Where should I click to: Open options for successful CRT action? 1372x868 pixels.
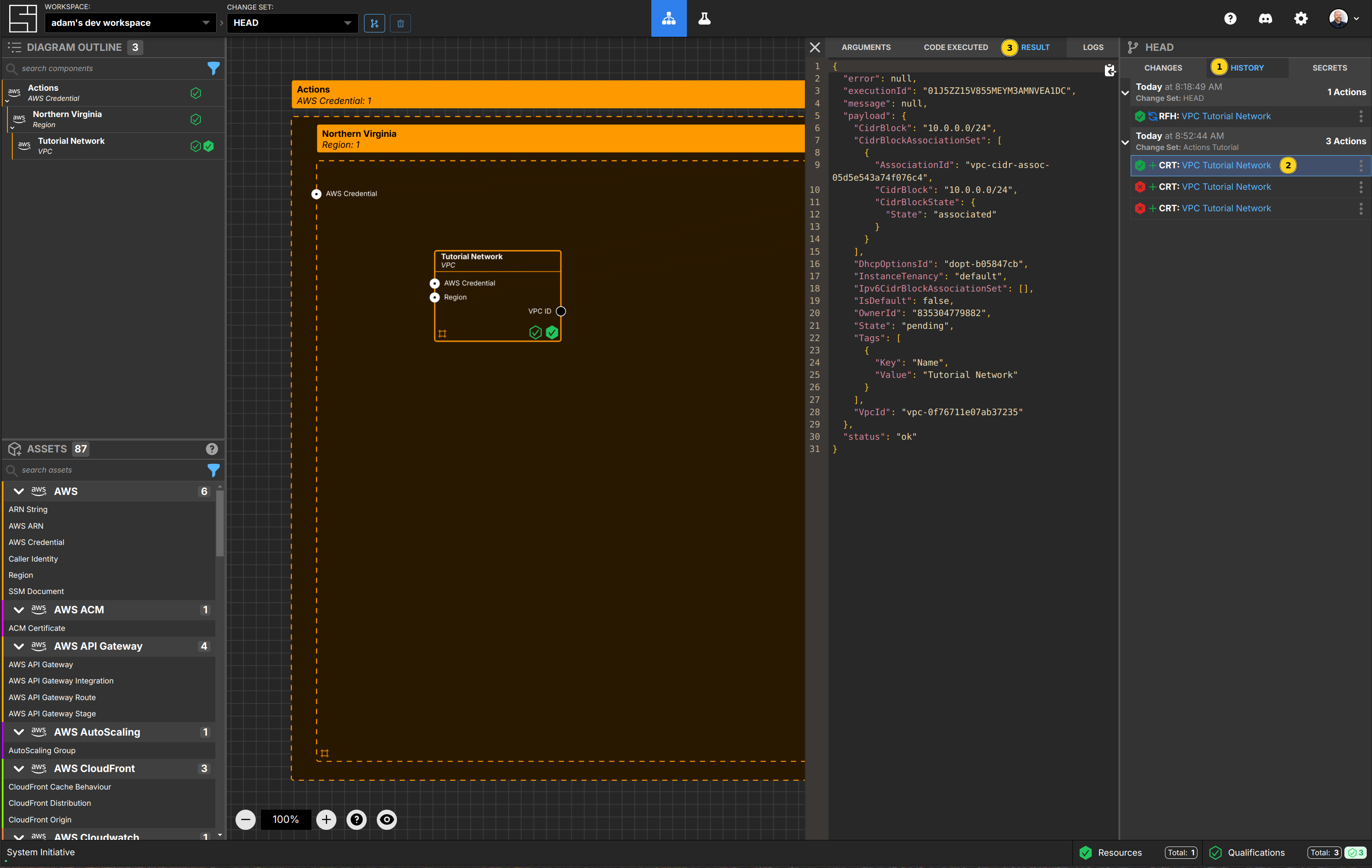pos(1361,165)
